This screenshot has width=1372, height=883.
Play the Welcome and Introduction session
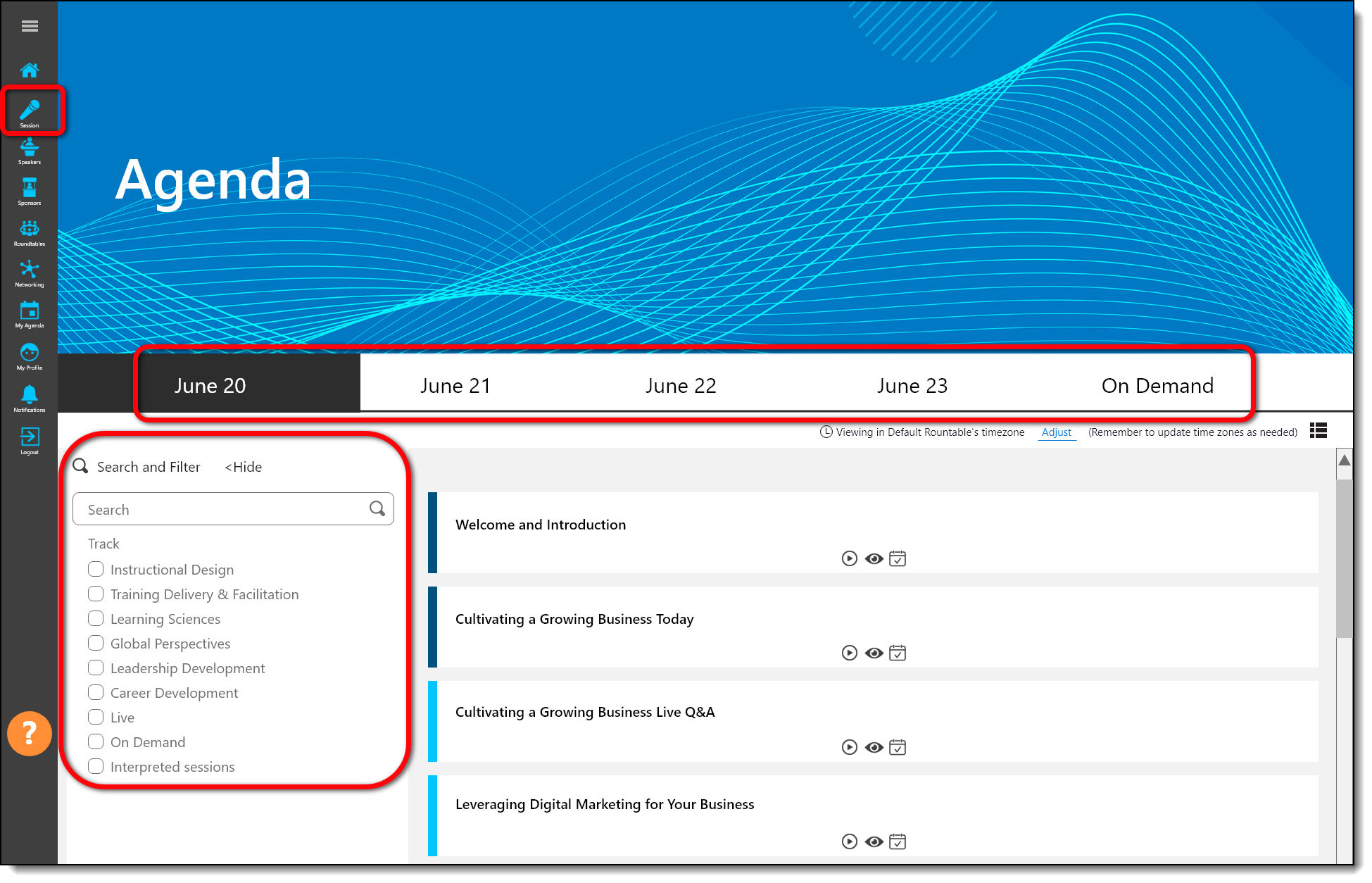pos(849,558)
